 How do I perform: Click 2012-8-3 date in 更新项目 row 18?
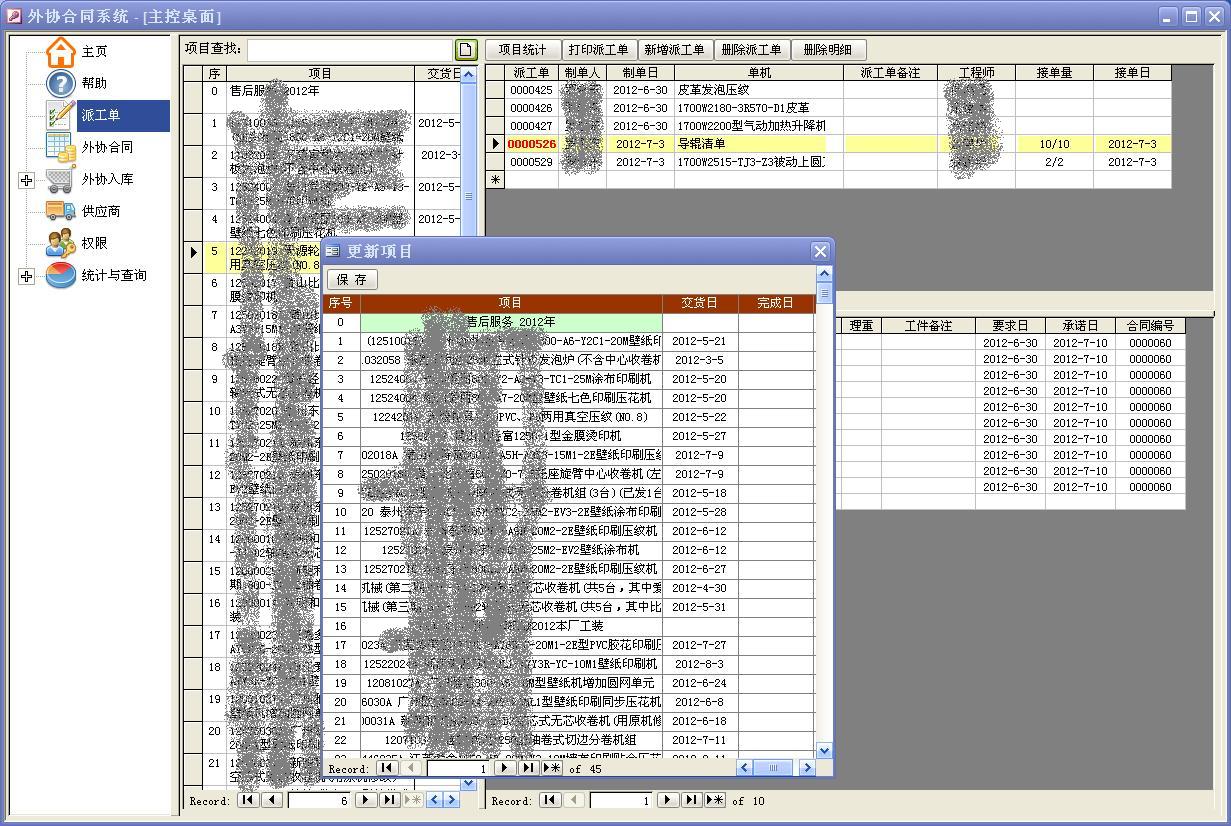click(x=700, y=664)
